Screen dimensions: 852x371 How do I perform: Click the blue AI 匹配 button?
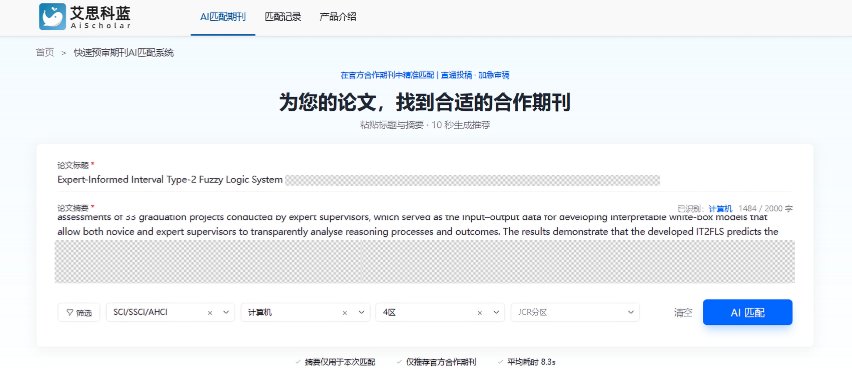coord(748,312)
